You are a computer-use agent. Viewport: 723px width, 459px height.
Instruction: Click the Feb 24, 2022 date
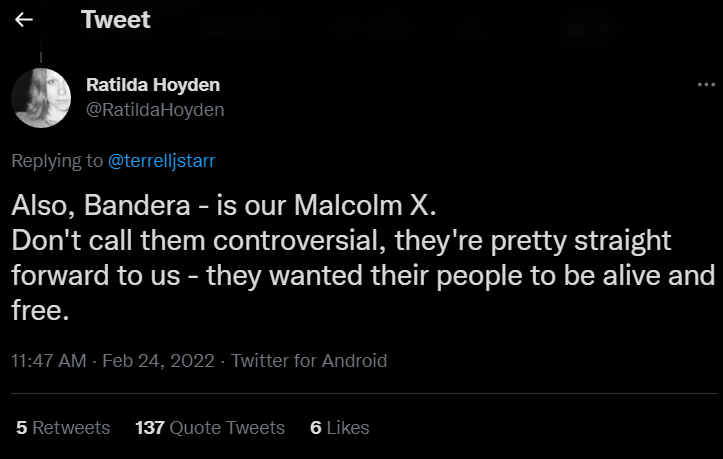tap(159, 360)
